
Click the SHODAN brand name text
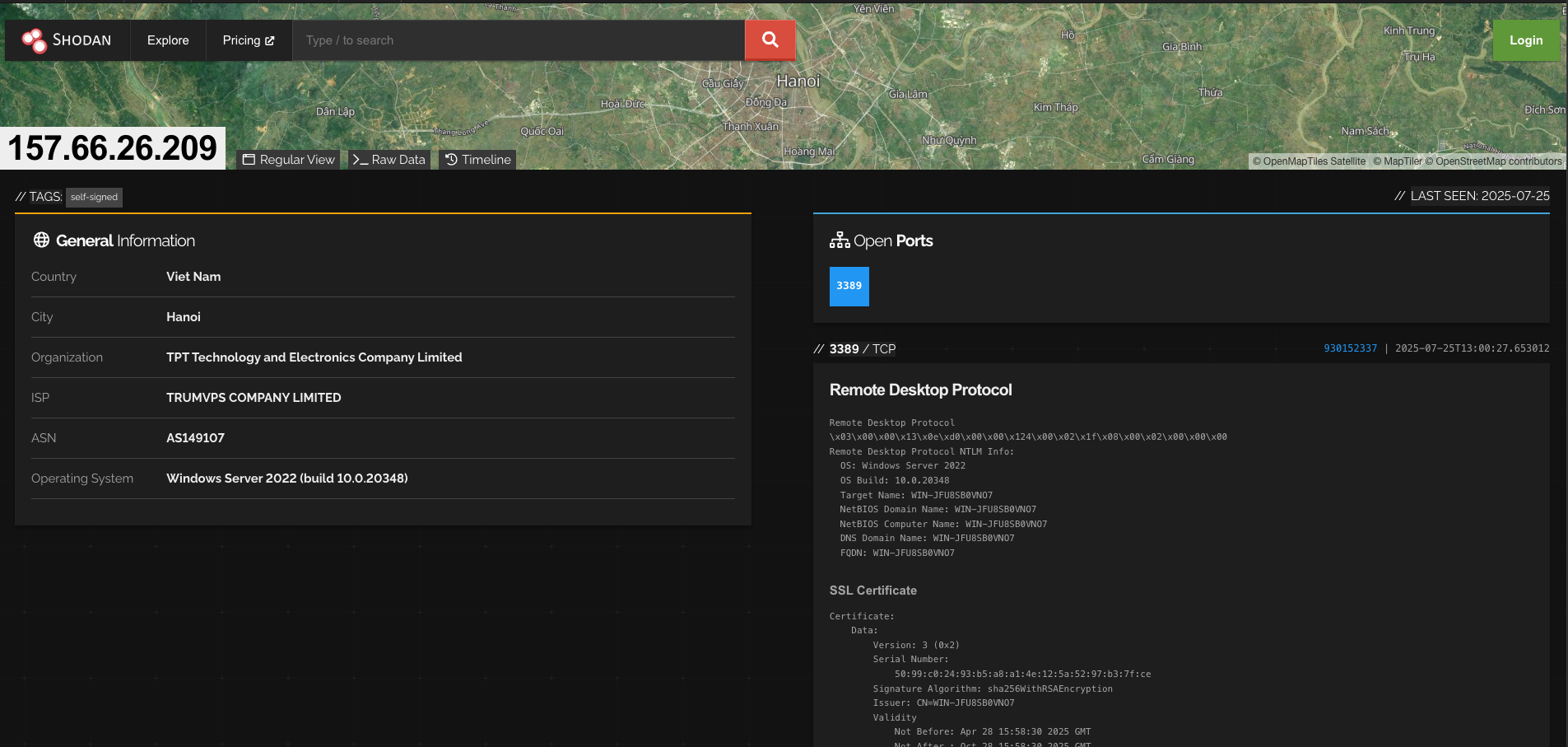pos(81,40)
